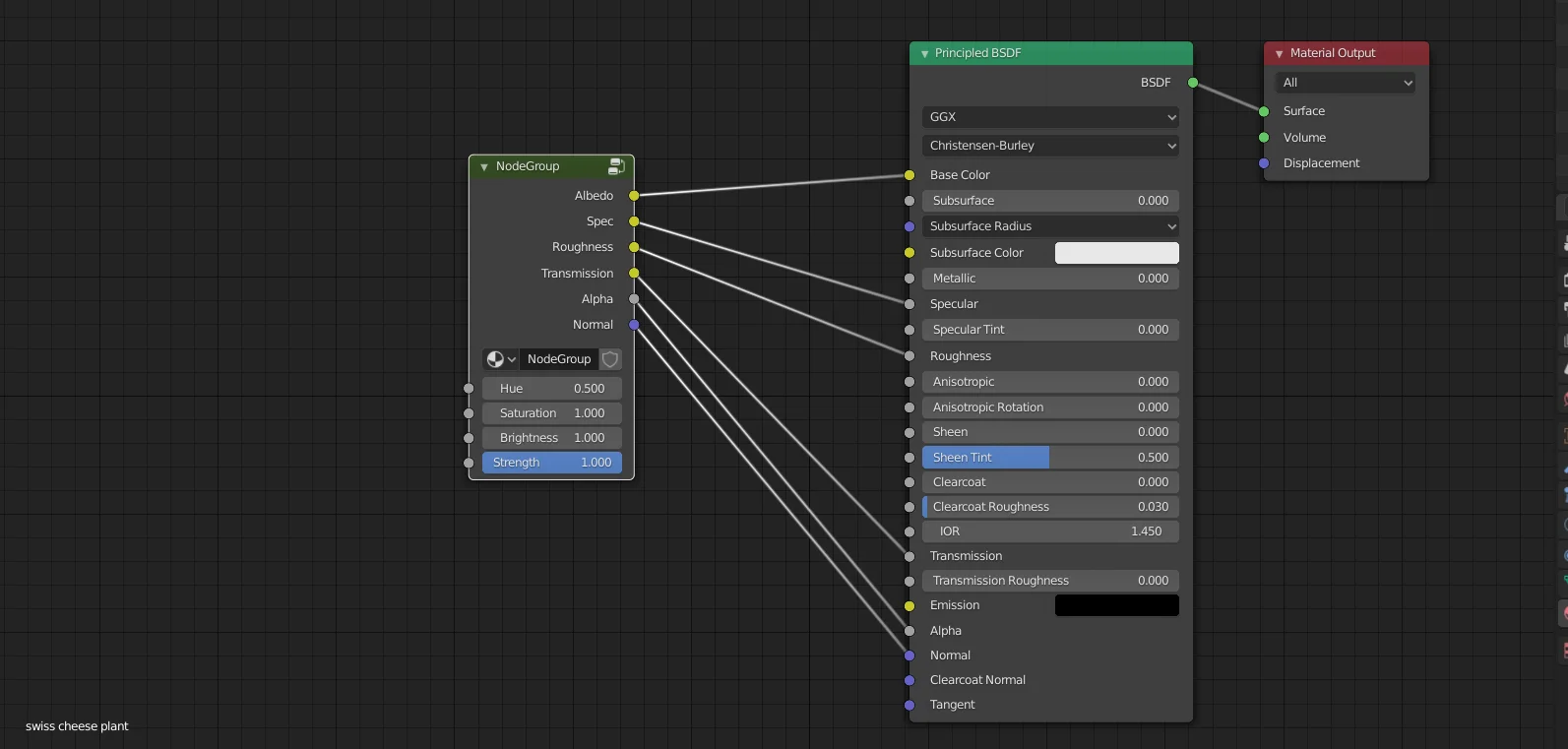
Task: Click the Base Color input socket
Action: [x=909, y=175]
